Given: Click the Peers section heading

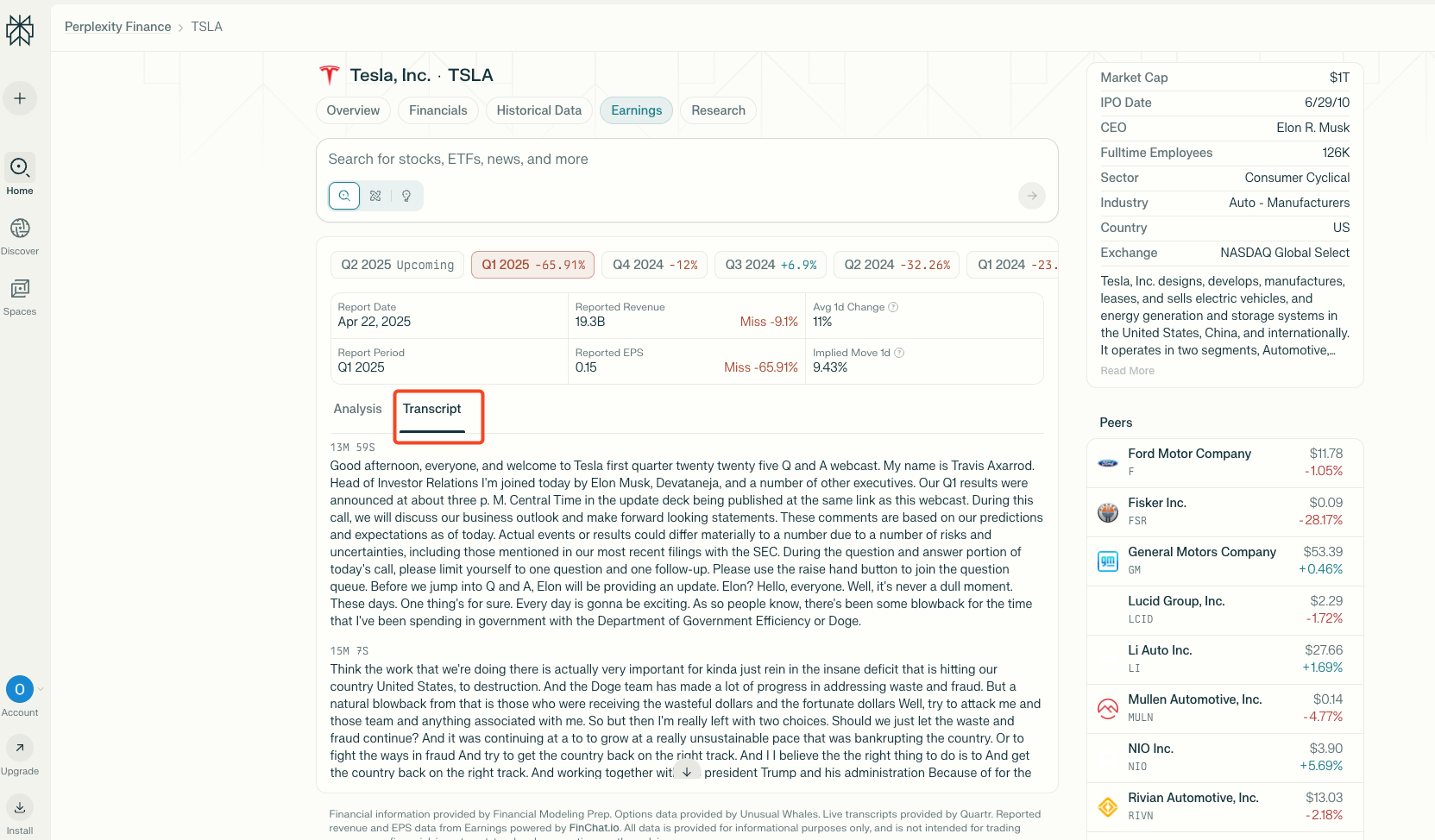Looking at the screenshot, I should (1116, 423).
